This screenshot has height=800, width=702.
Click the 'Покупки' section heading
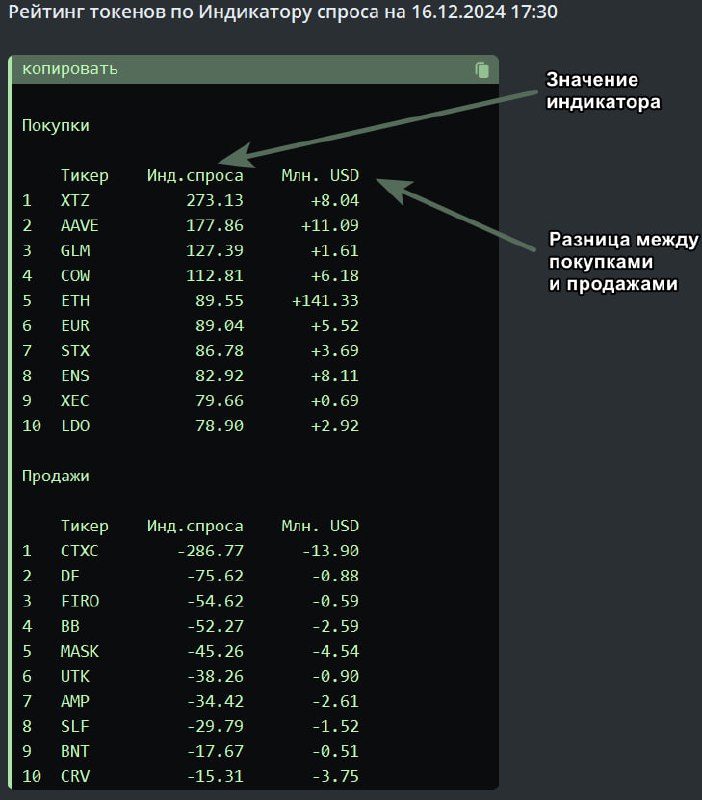click(56, 126)
